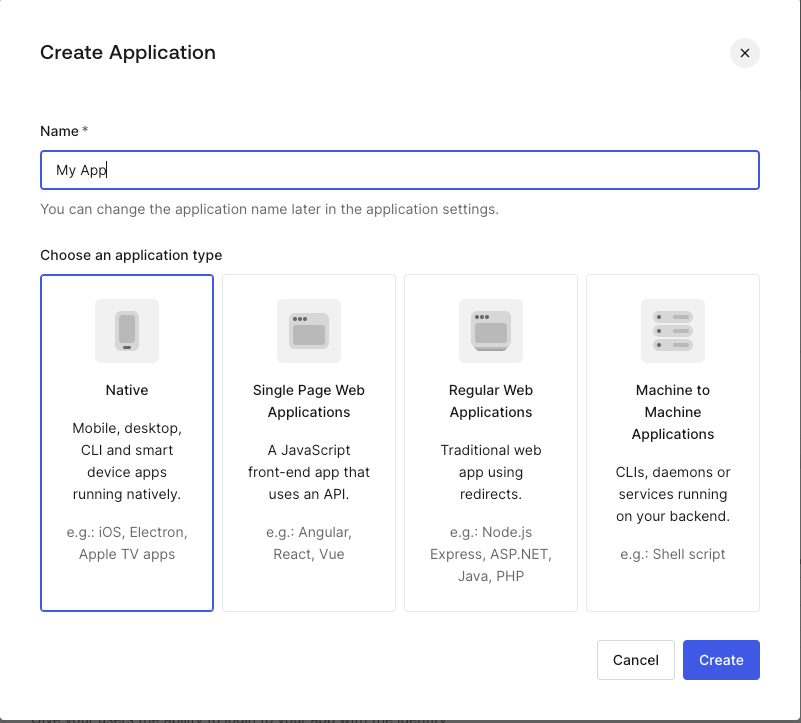
Task: Click 'e.g.: Node.js Express, ASP.NET' text
Action: click(490, 554)
